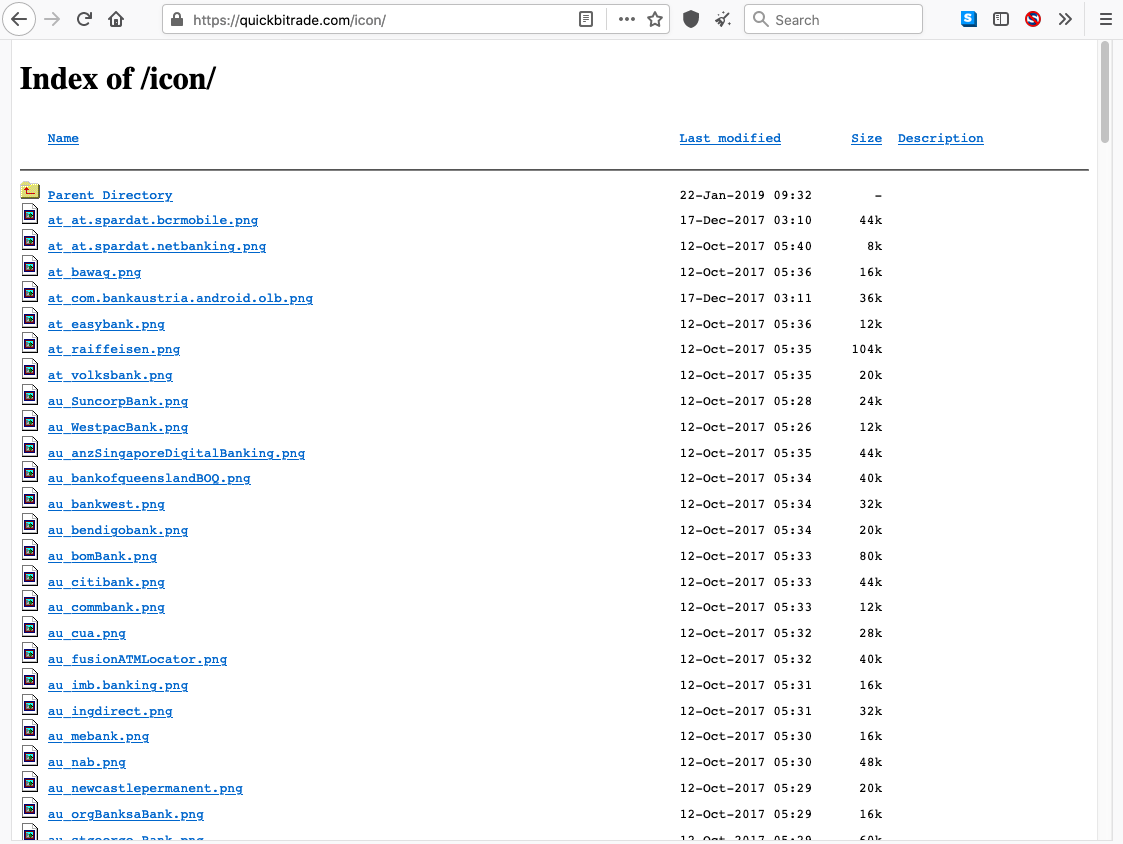
Task: Open au_bendigobank.png file link
Action: click(x=118, y=530)
